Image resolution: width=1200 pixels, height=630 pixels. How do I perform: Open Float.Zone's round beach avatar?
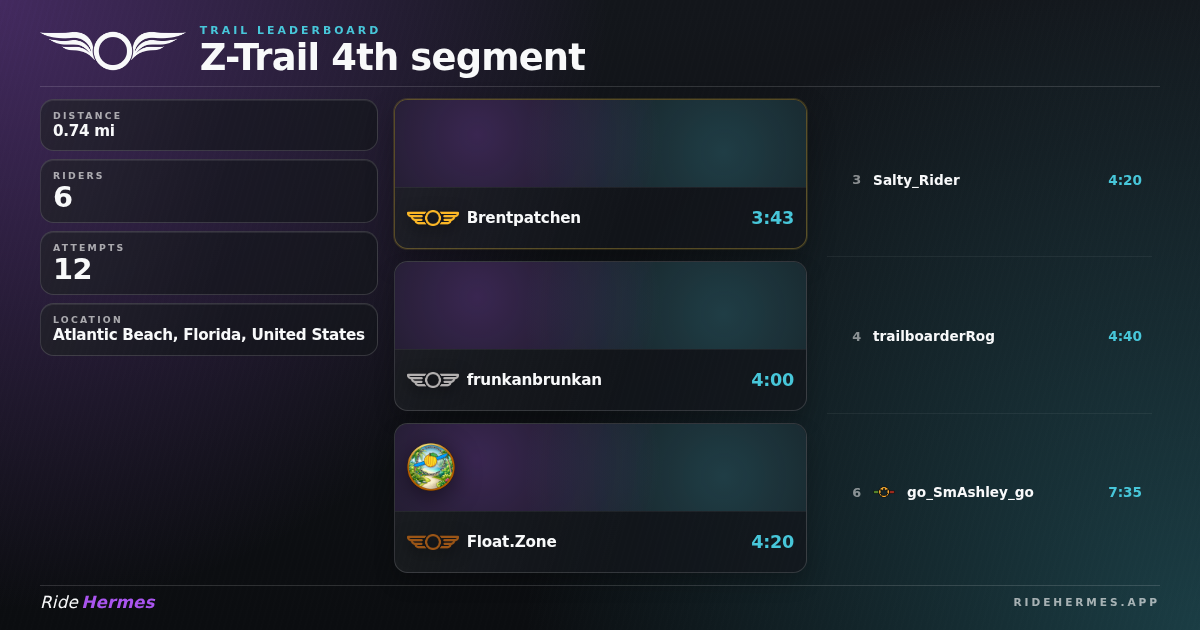[431, 467]
